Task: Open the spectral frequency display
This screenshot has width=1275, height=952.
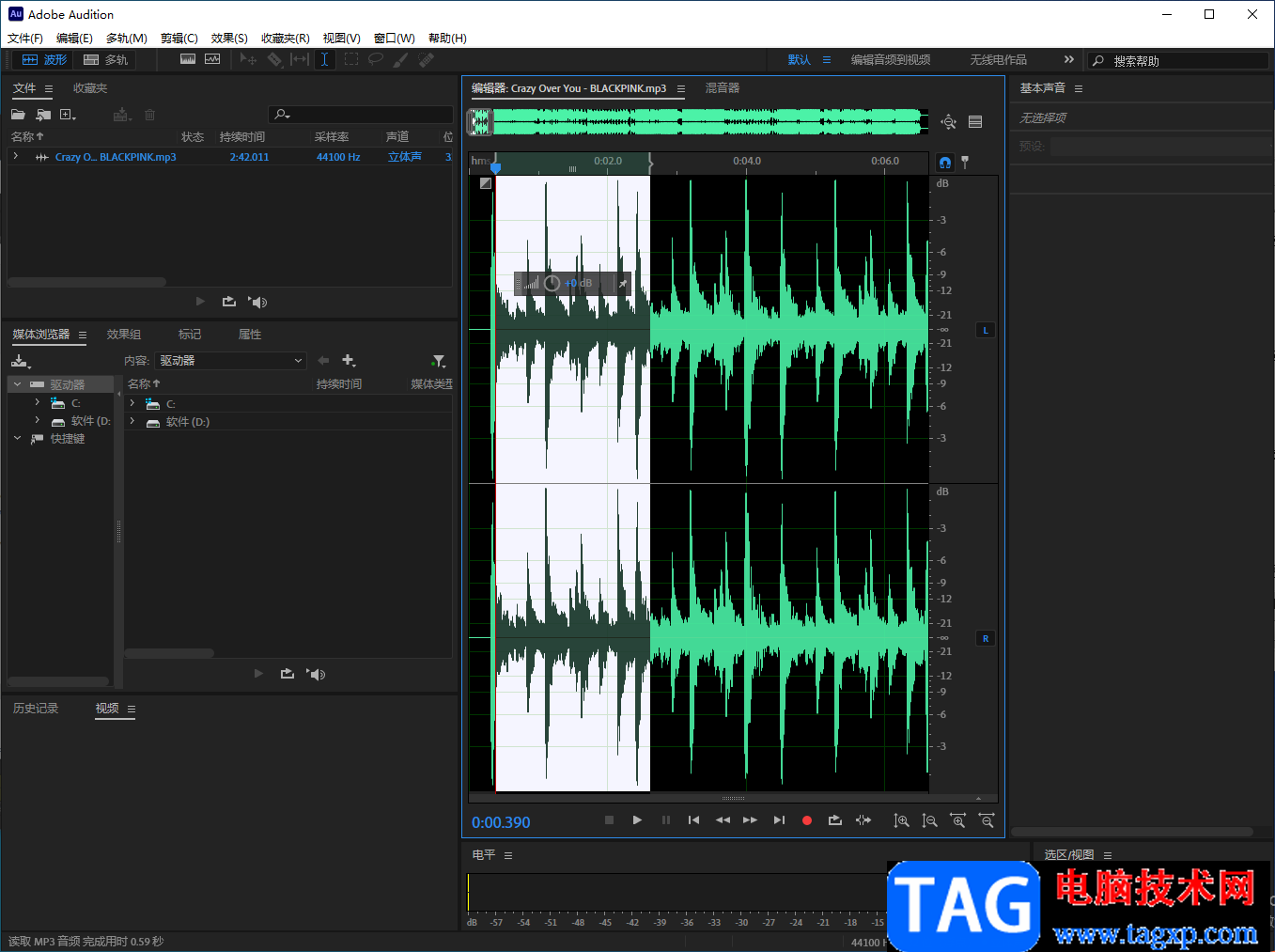Action: point(188,59)
